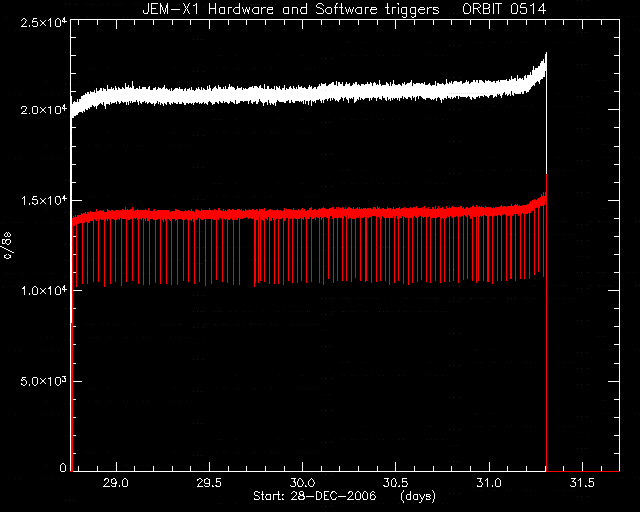The height and width of the screenshot is (512, 640).
Task: Click the 2.5×10⁴ y-axis tick label
Action: [44, 22]
